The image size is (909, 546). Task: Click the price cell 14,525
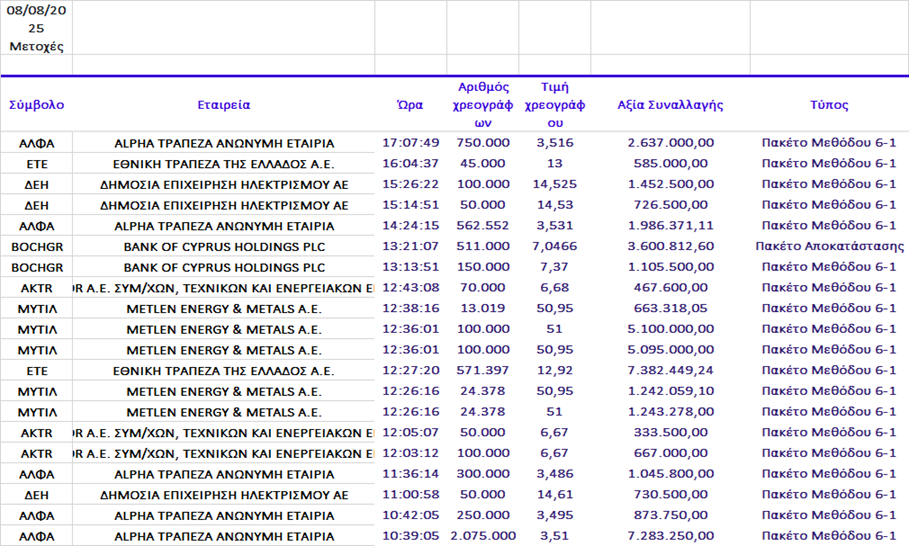point(555,184)
